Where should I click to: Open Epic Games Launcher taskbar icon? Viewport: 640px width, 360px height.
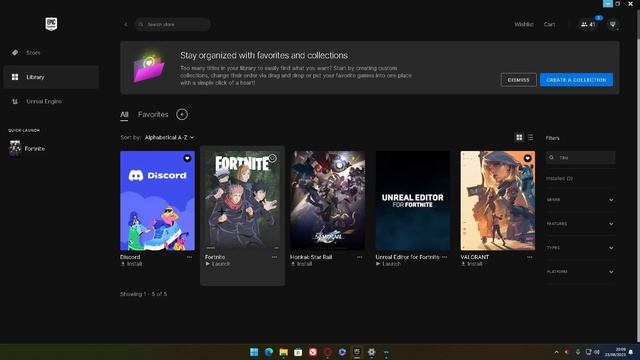[357, 352]
